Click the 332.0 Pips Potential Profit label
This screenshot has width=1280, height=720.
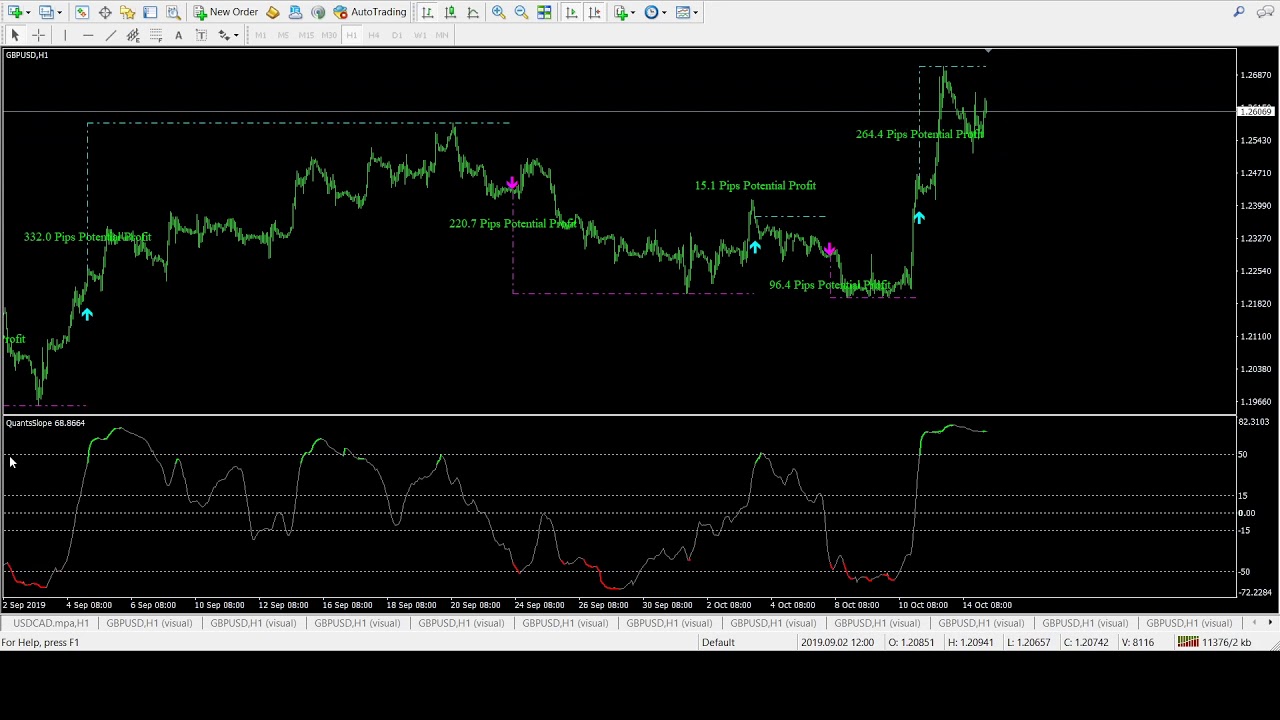point(87,237)
